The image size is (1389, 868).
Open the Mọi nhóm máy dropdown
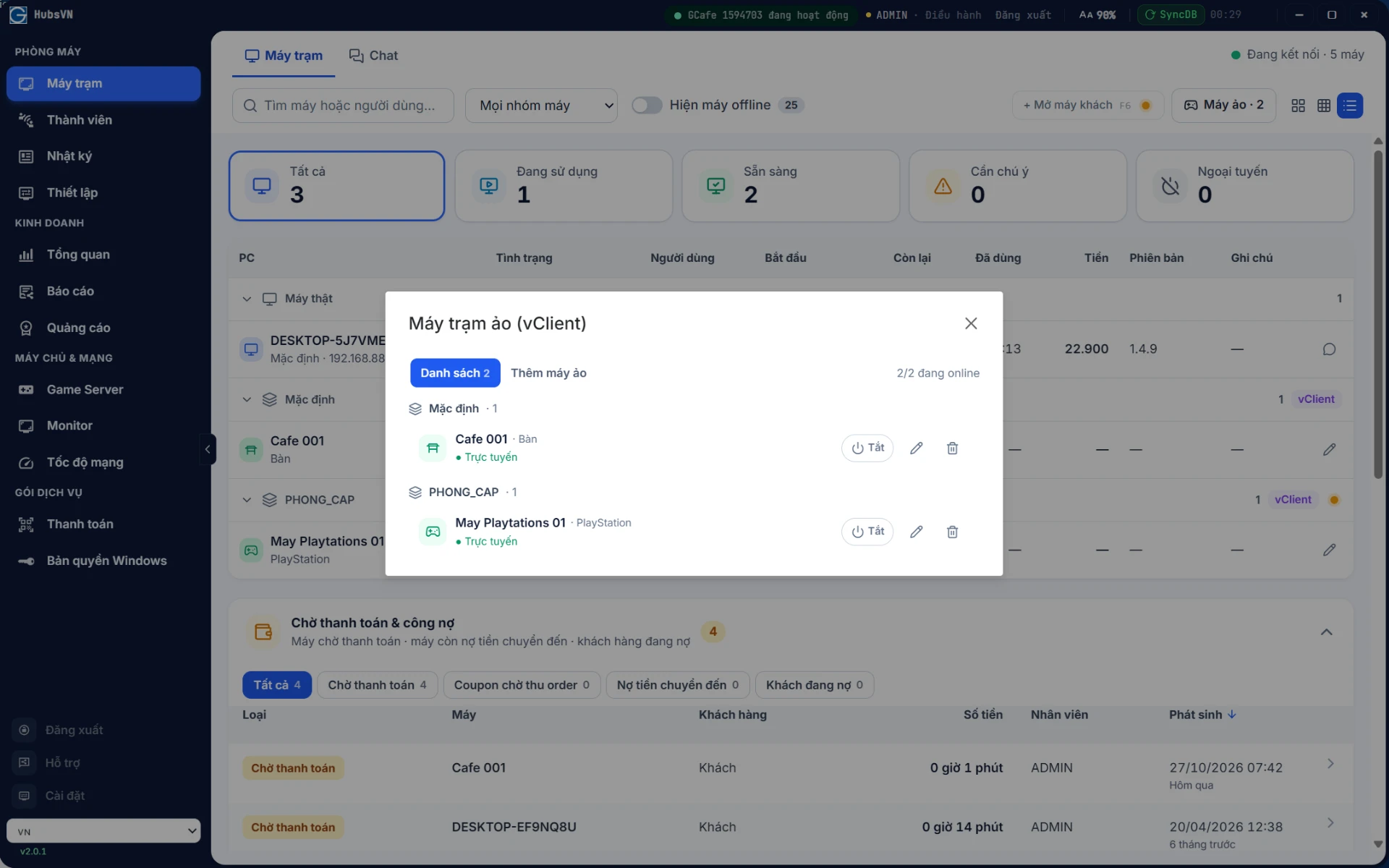(x=541, y=106)
